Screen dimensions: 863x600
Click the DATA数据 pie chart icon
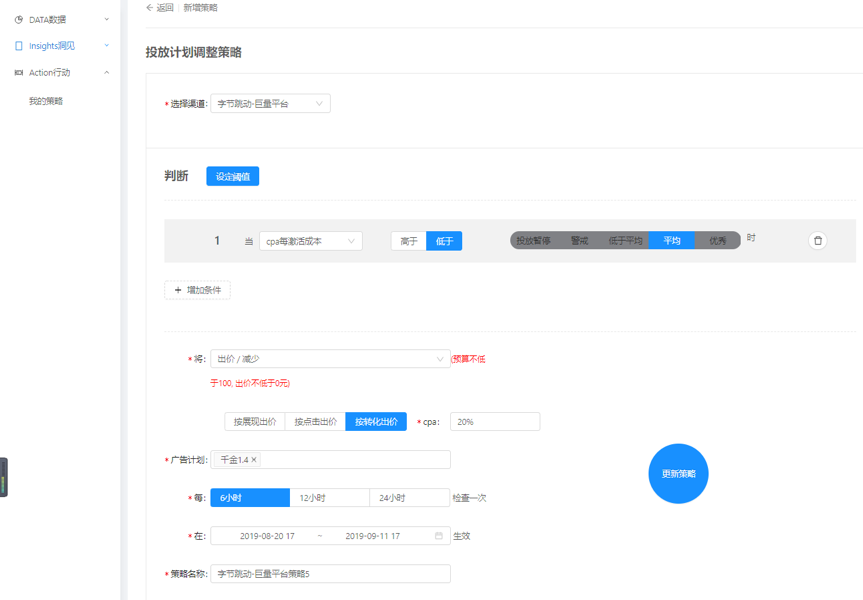coord(18,20)
